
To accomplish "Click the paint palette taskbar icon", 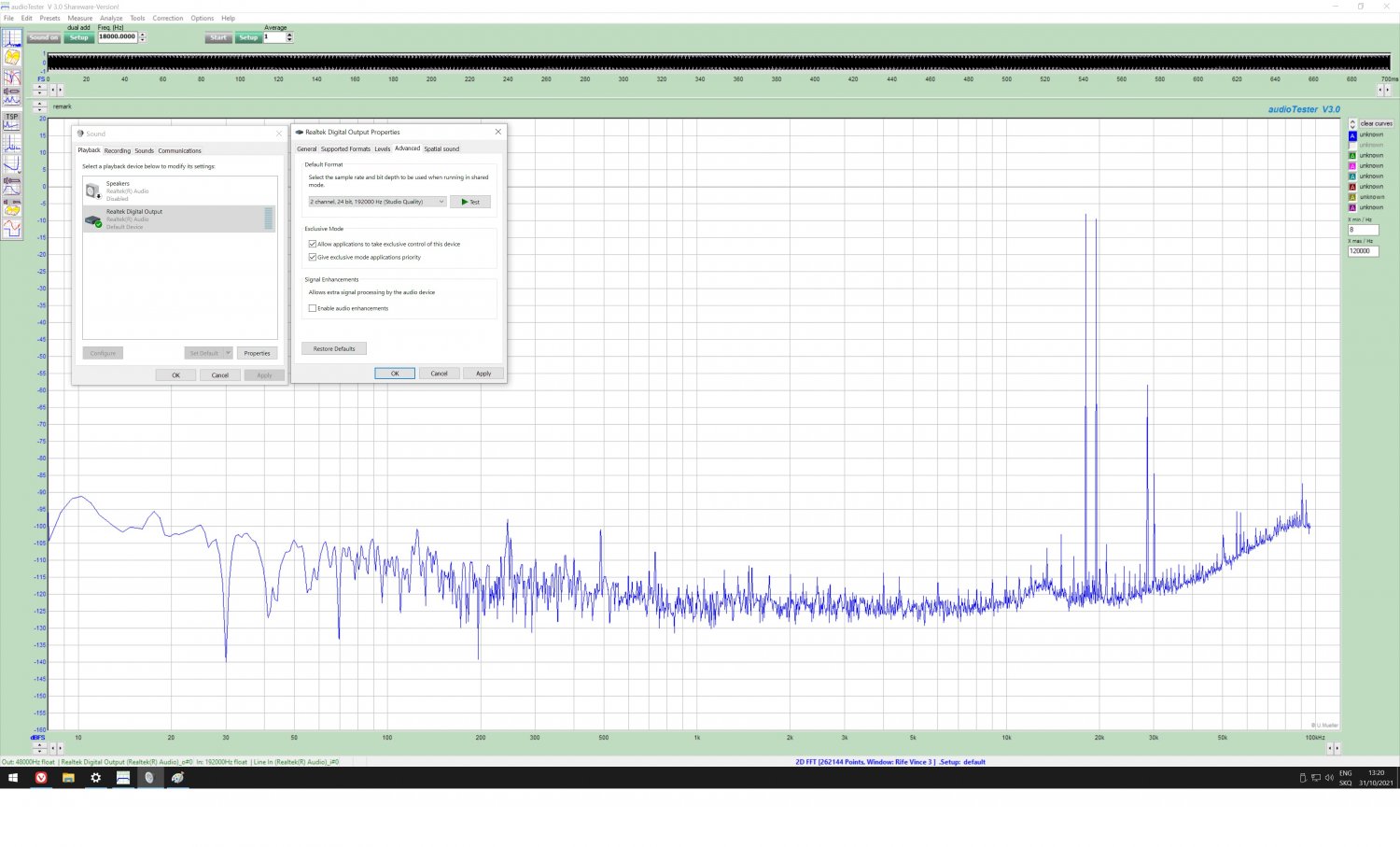I will coord(177,777).
